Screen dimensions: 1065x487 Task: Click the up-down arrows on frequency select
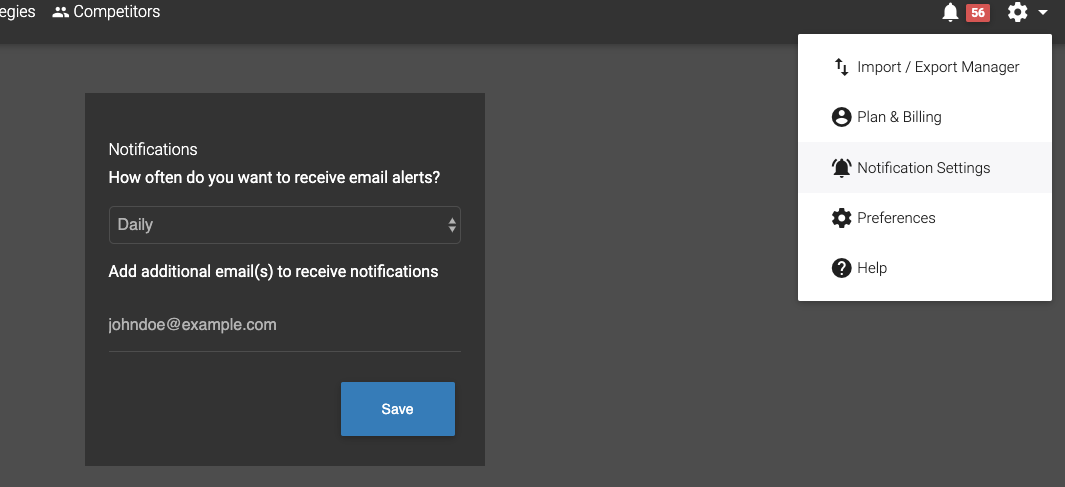[452, 225]
